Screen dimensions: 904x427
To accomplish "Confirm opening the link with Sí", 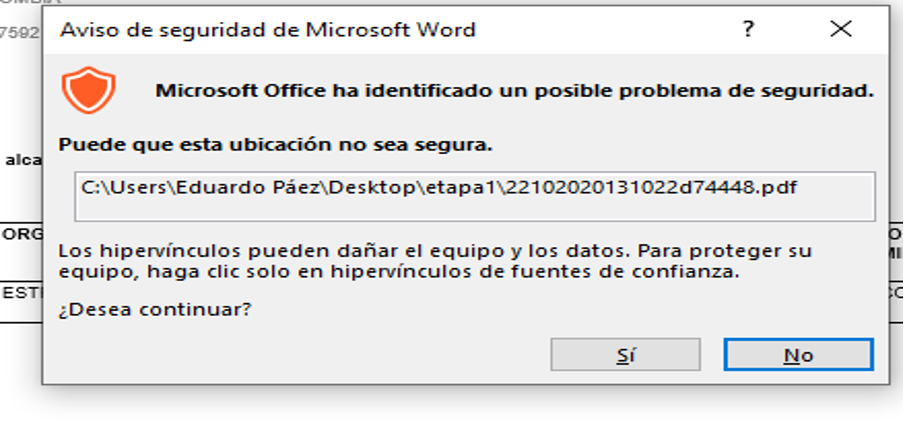I will coord(626,354).
